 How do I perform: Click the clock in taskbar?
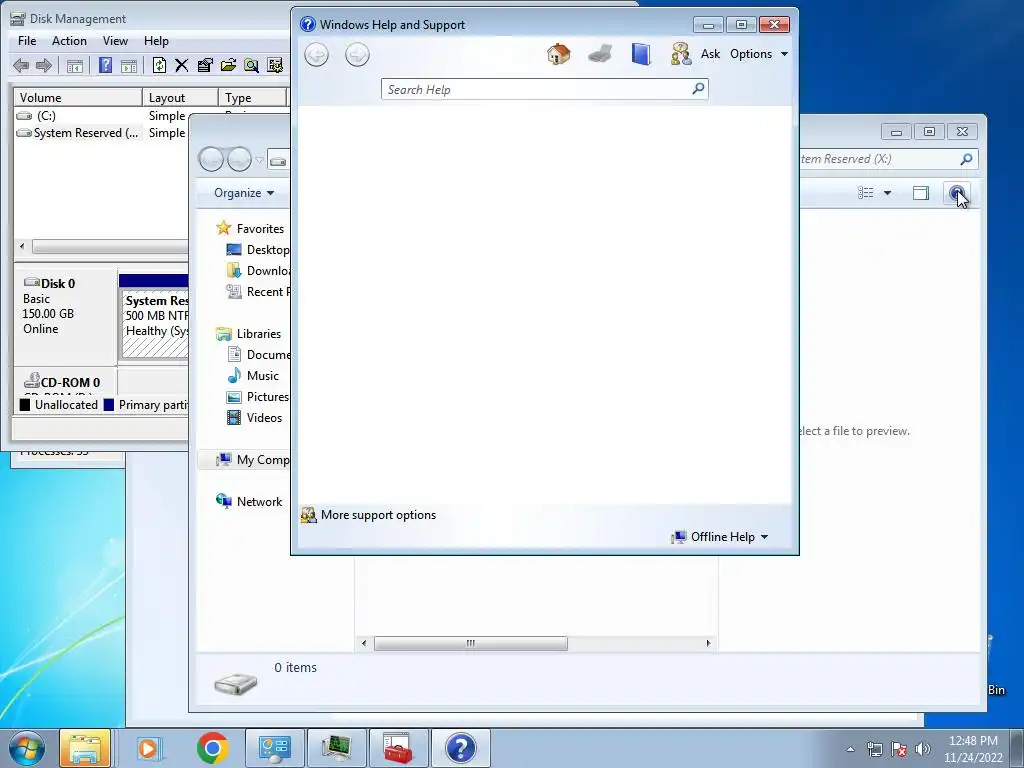pos(973,749)
